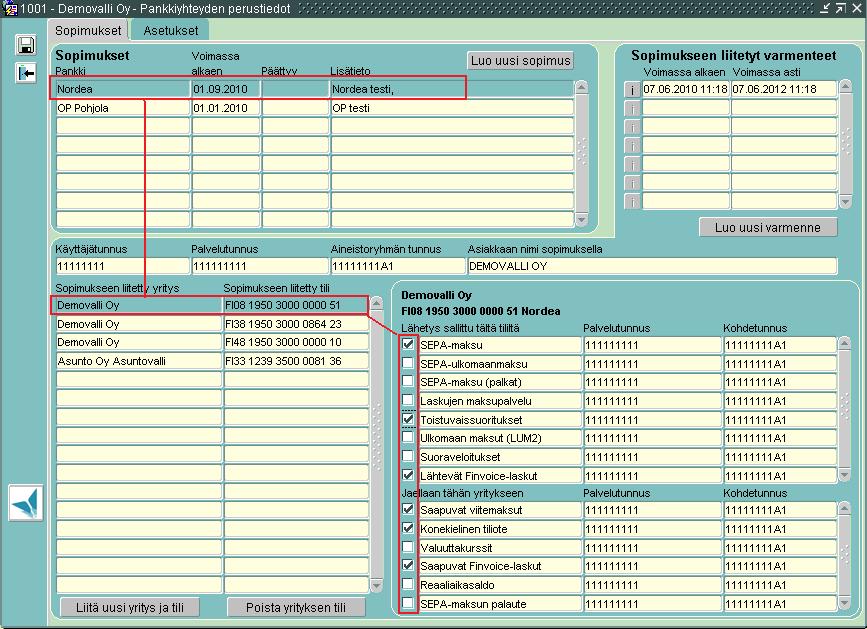Image resolution: width=867 pixels, height=629 pixels.
Task: Select the Nordea contract row
Action: pos(315,89)
